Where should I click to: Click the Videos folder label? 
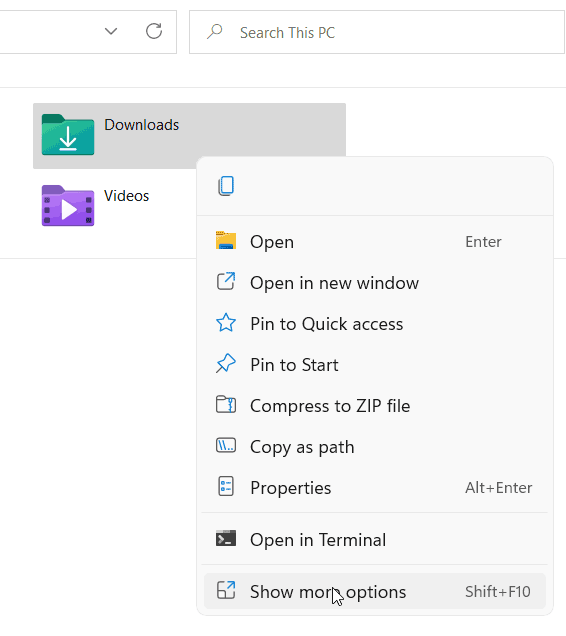pyautogui.click(x=127, y=196)
